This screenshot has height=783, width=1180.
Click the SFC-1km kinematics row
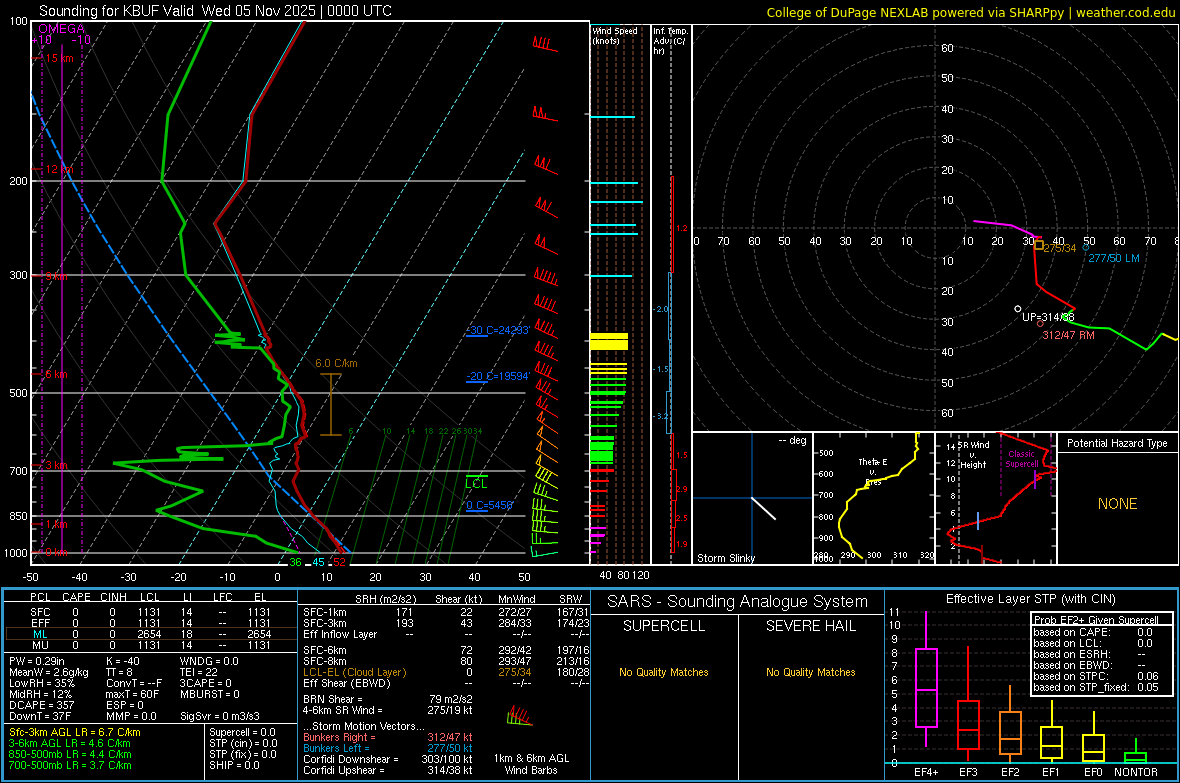click(x=446, y=612)
